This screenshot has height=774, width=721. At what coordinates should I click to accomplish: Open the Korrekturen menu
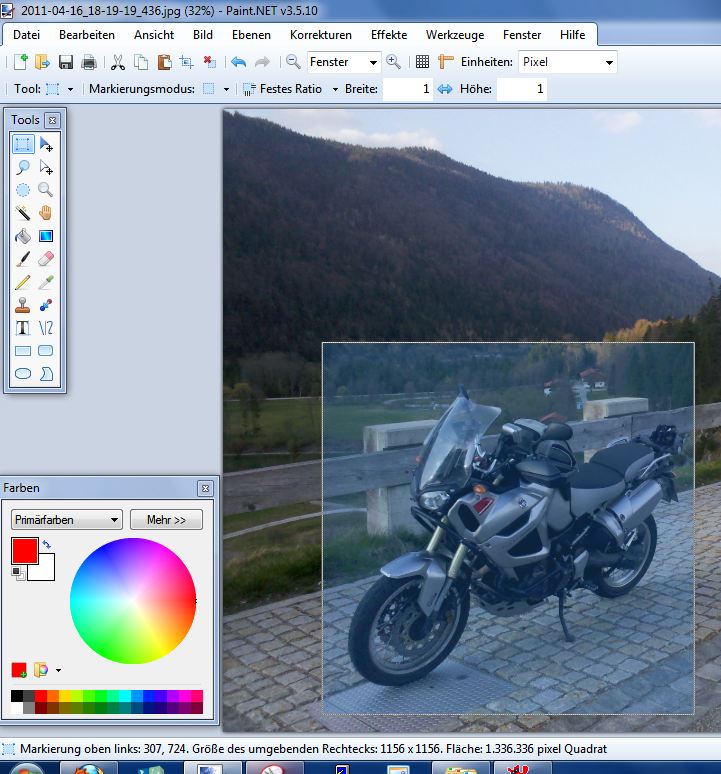[320, 34]
